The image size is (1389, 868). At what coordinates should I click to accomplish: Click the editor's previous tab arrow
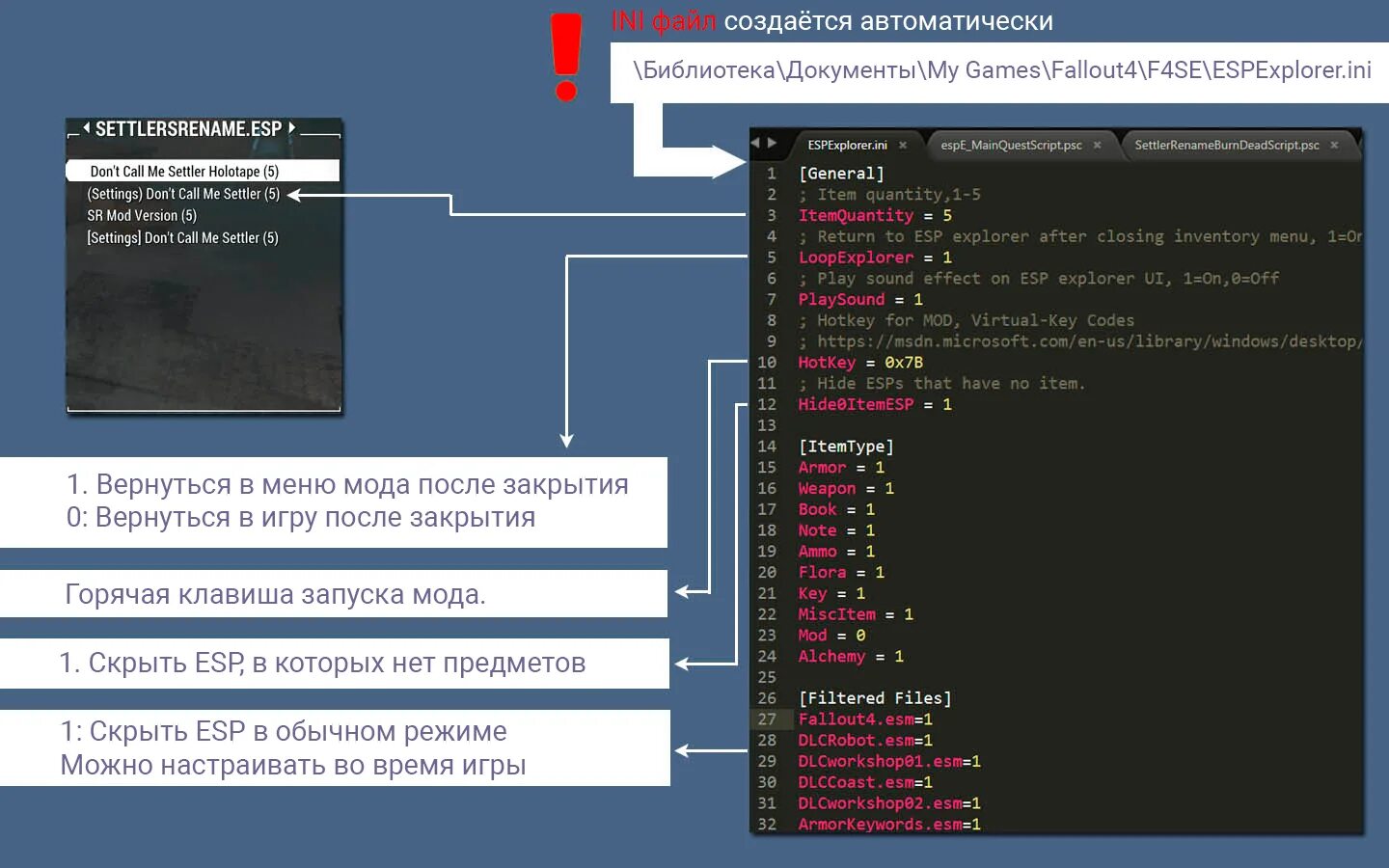pyautogui.click(x=755, y=143)
